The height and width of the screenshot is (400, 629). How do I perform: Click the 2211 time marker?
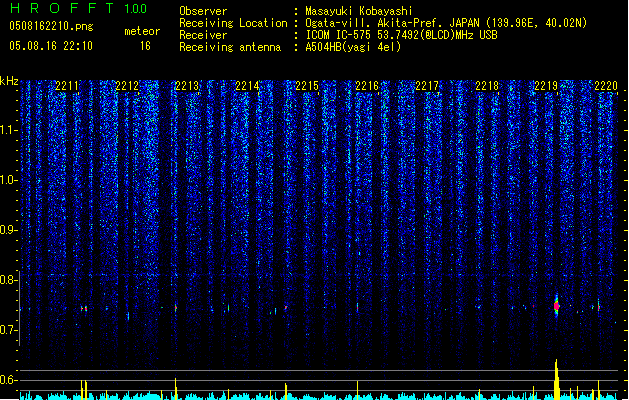[67, 86]
